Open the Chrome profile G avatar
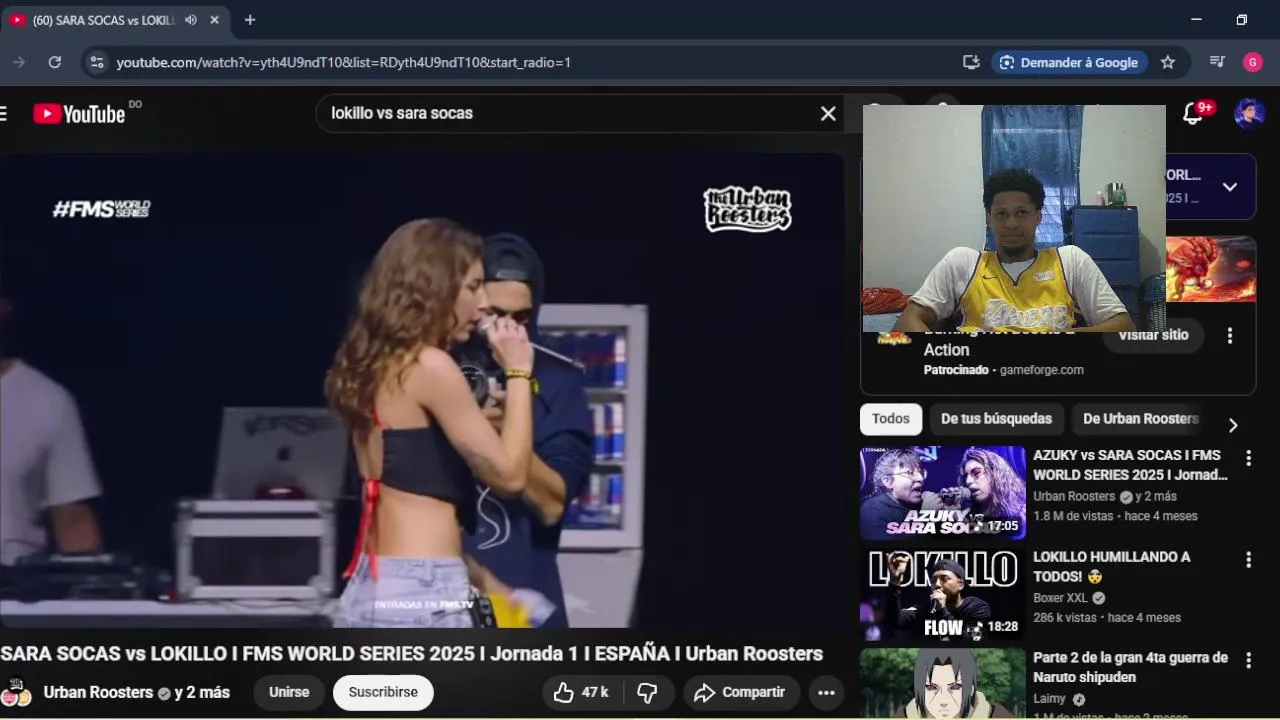1280x720 pixels. click(x=1253, y=62)
